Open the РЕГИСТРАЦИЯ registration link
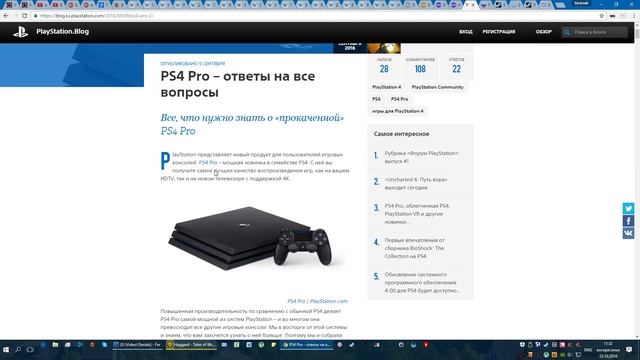 499,32
